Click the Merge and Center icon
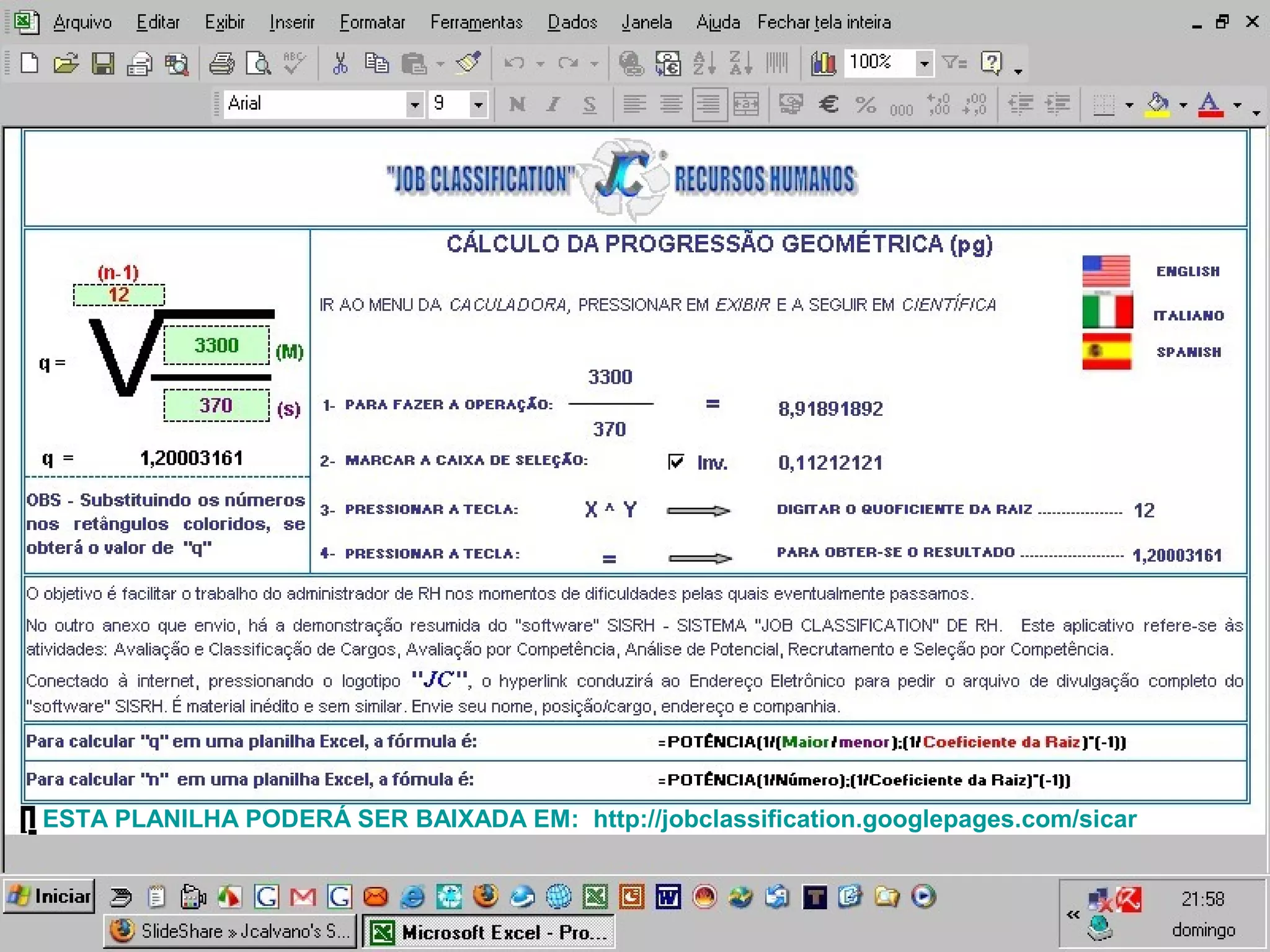This screenshot has height=952, width=1270. pyautogui.click(x=746, y=105)
